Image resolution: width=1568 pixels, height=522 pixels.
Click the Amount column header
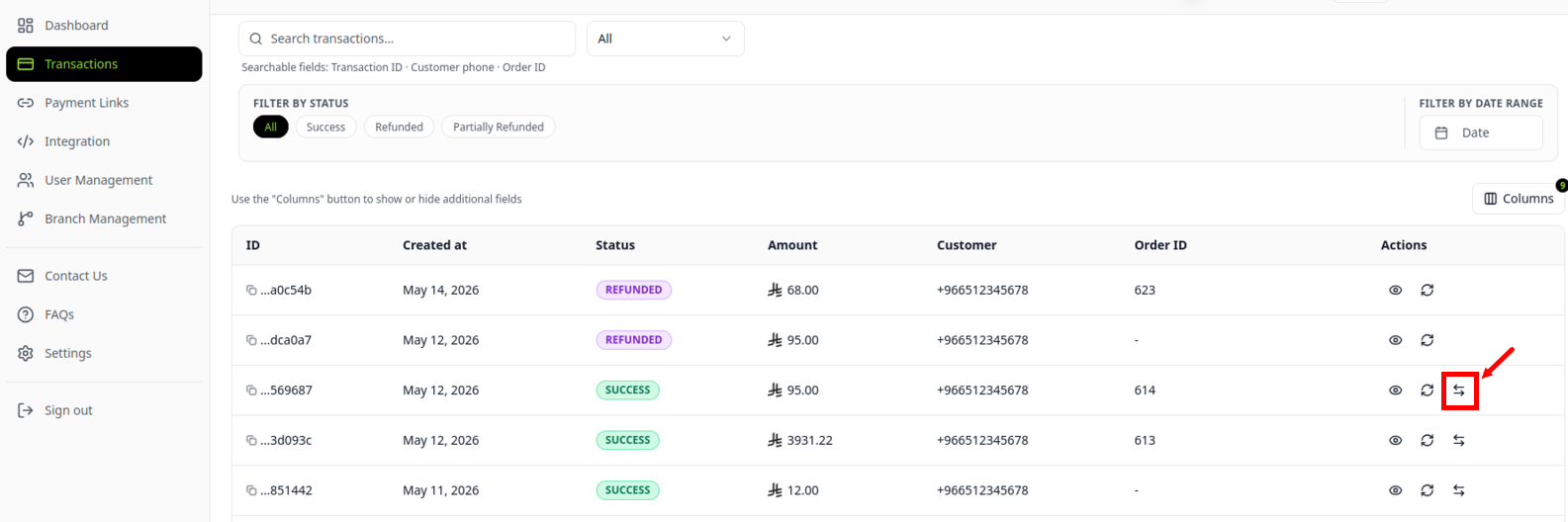tap(792, 245)
